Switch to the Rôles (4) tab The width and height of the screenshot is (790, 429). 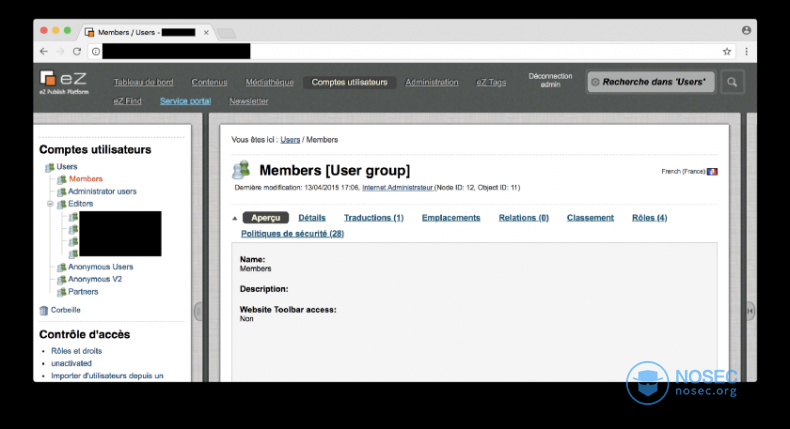point(649,218)
